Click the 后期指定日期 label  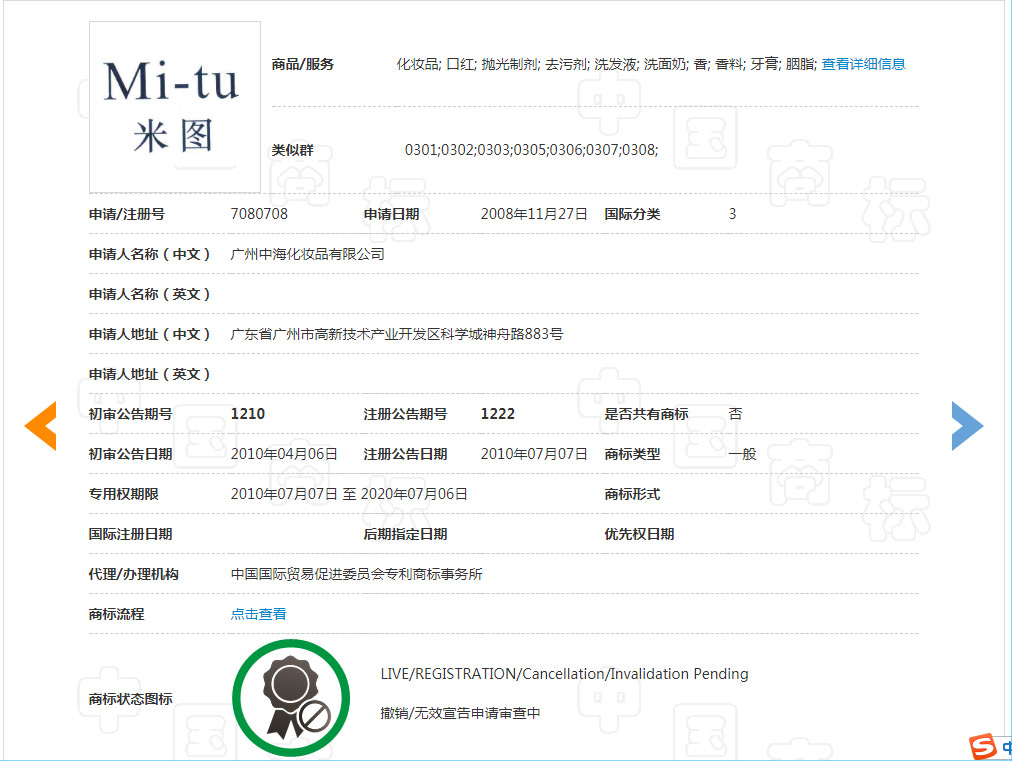coord(405,534)
